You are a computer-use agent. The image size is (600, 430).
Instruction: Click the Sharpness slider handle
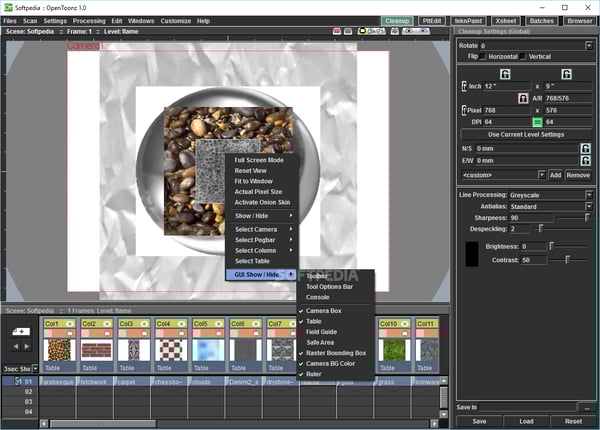587,218
